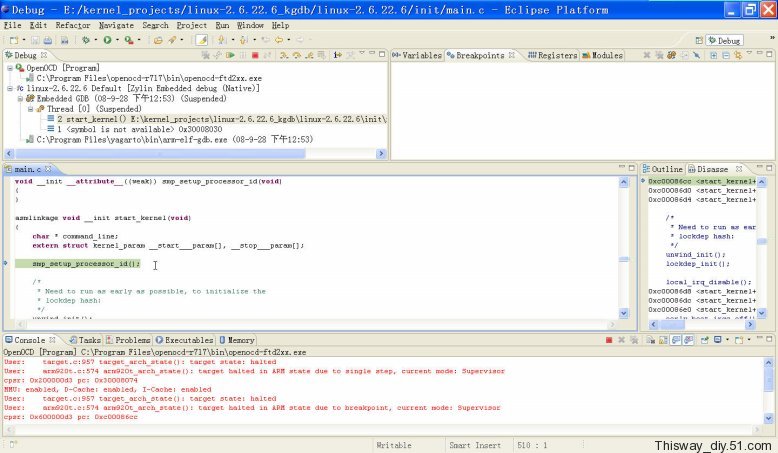Screen dimensions: 778x453
Task: Toggle Show Console on Standard Out change
Action: 676,340
